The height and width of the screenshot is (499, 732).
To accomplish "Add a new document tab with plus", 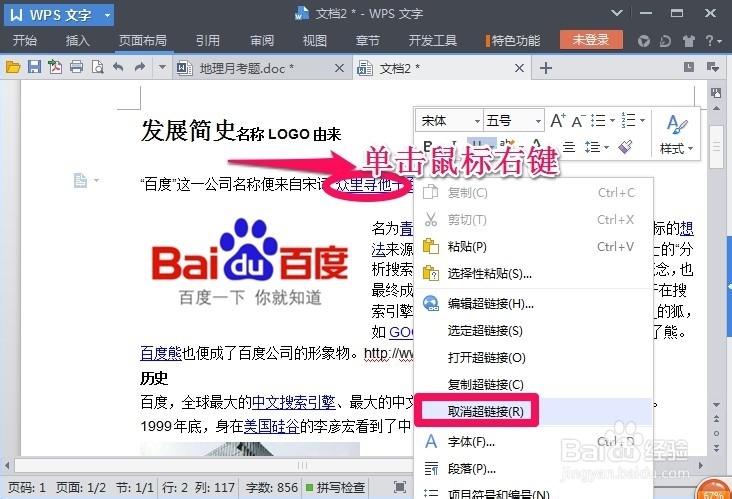I will pos(545,68).
